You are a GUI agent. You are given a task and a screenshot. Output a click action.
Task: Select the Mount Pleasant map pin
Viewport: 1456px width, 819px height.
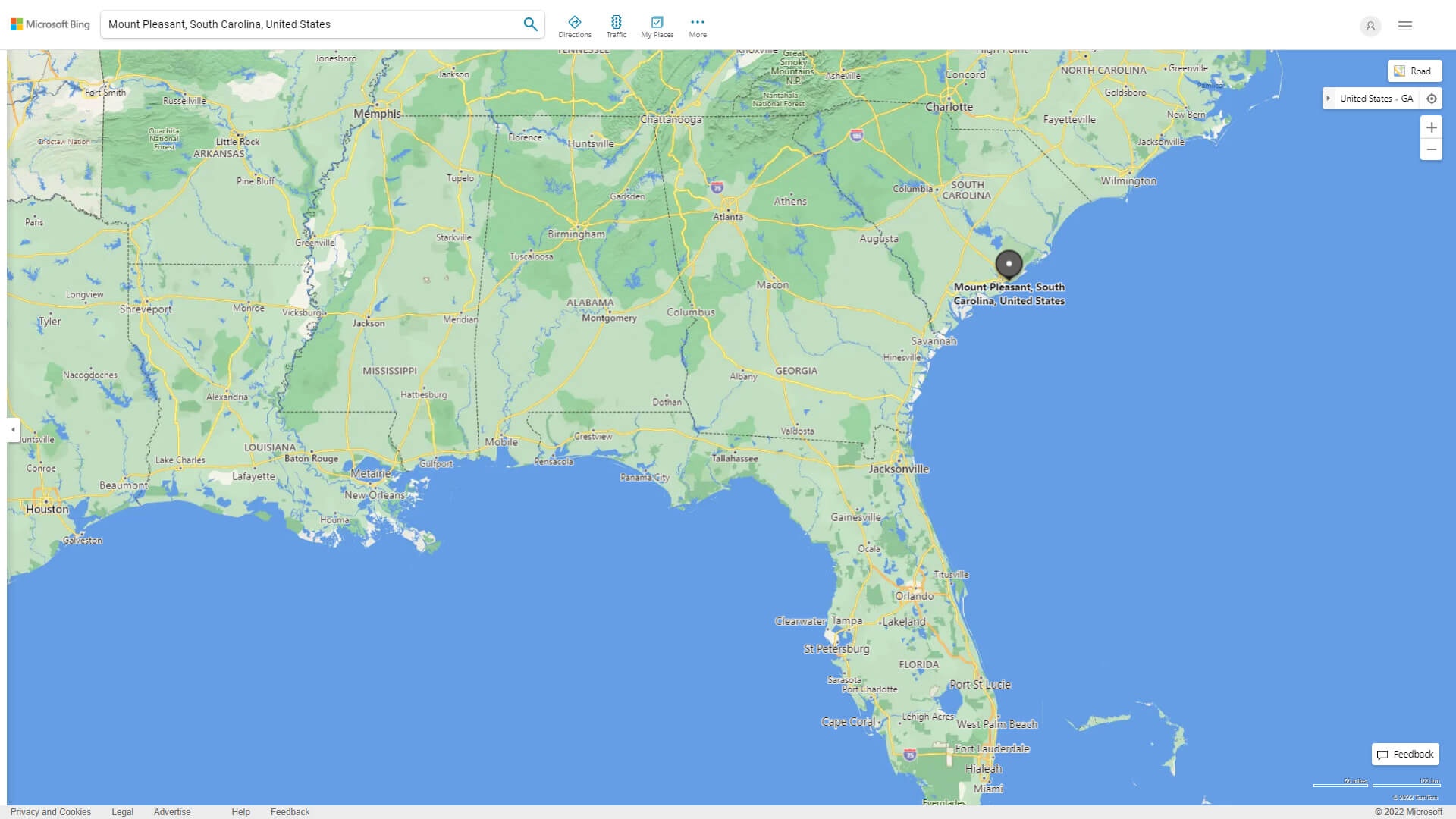(x=1009, y=265)
